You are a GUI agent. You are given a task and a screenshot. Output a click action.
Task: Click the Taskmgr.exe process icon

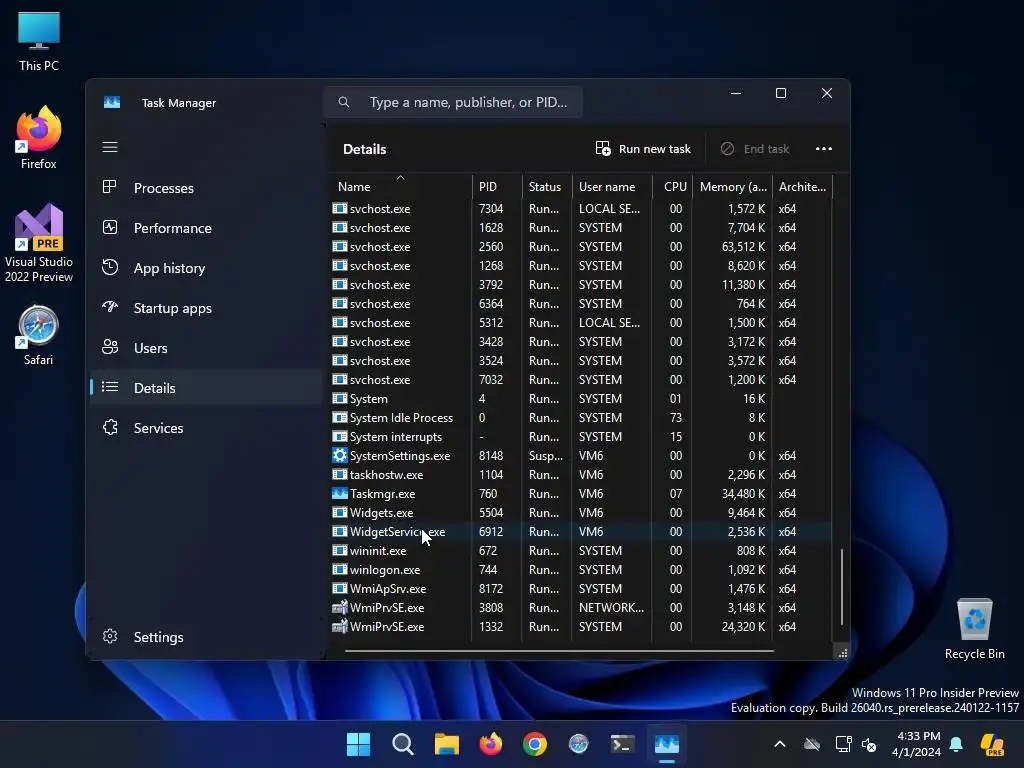click(x=340, y=493)
